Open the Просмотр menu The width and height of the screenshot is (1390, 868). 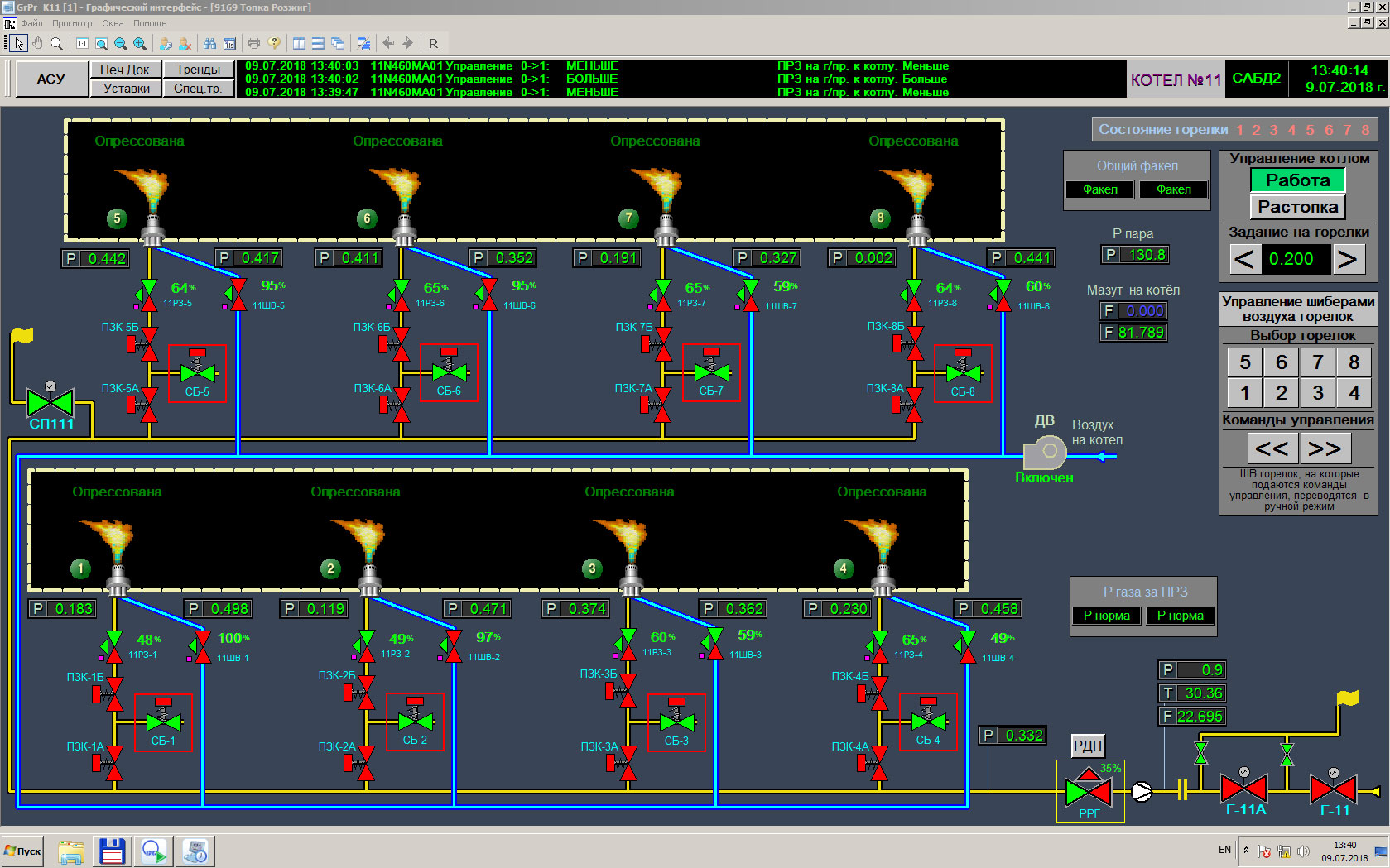tap(72, 23)
